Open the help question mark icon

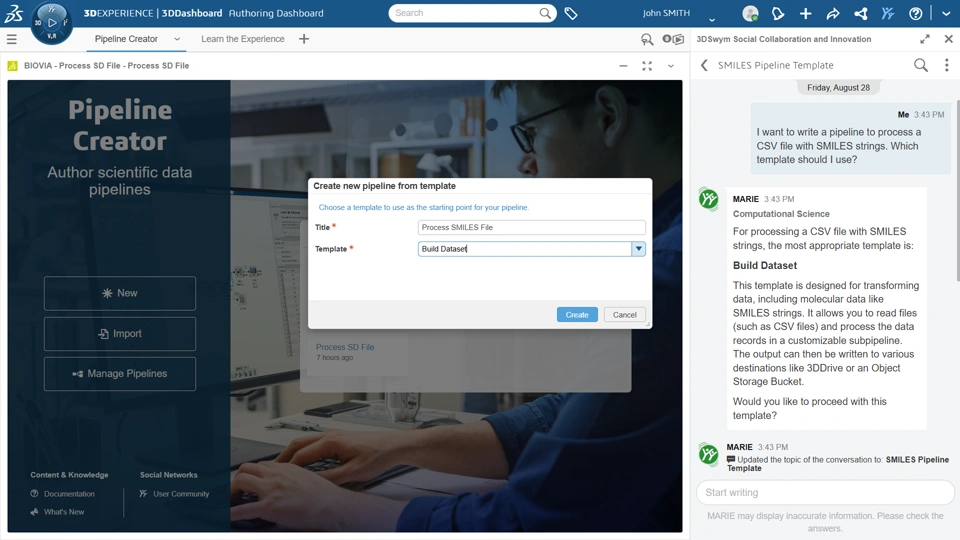(x=915, y=13)
